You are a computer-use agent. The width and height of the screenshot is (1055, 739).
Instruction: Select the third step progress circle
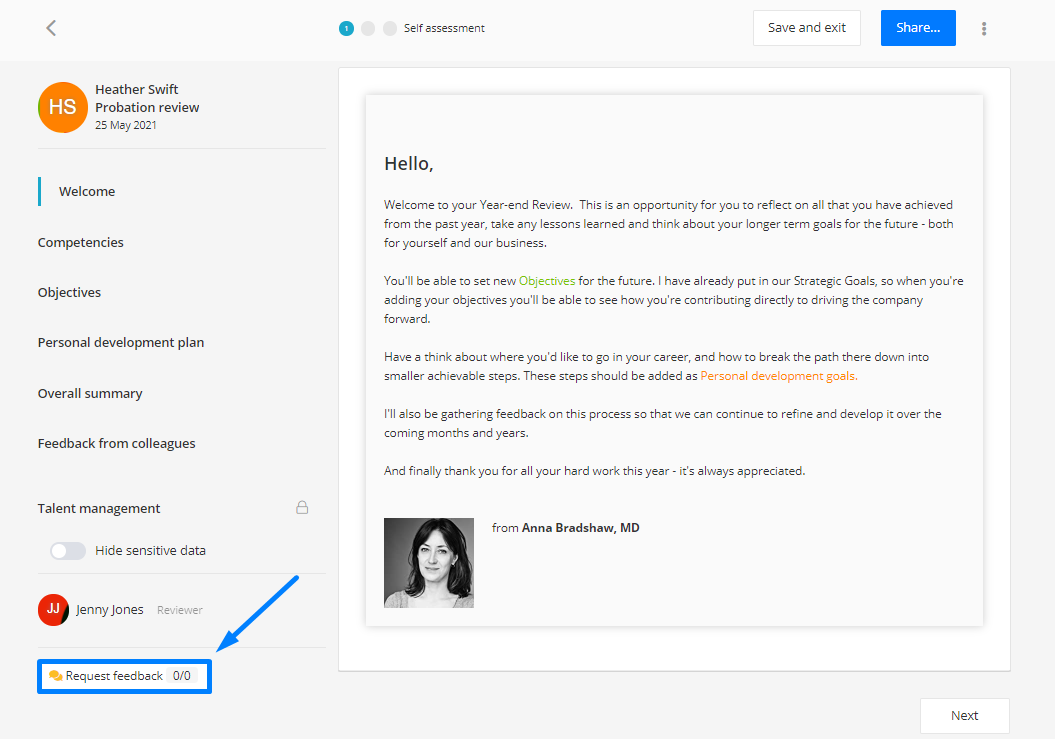(390, 28)
